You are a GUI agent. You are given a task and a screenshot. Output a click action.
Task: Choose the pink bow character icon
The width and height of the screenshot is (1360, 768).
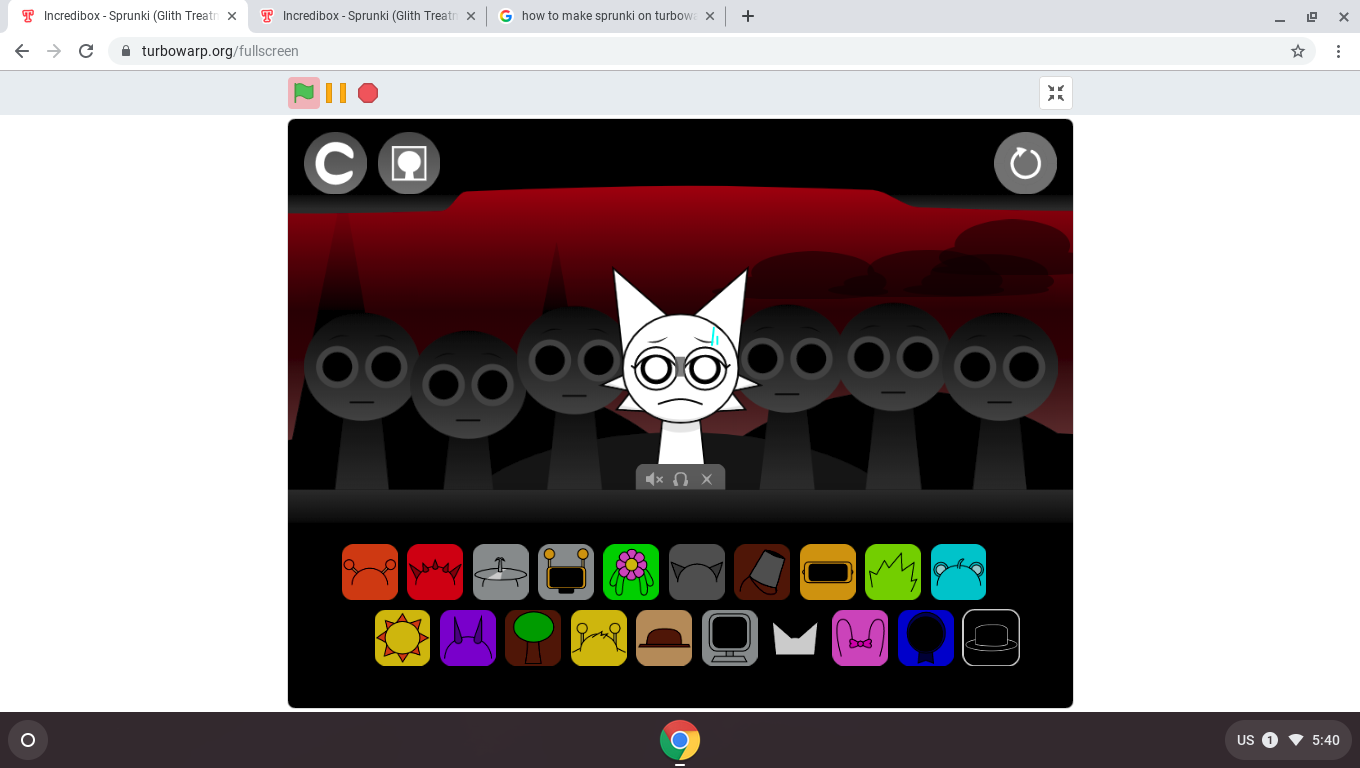[860, 637]
